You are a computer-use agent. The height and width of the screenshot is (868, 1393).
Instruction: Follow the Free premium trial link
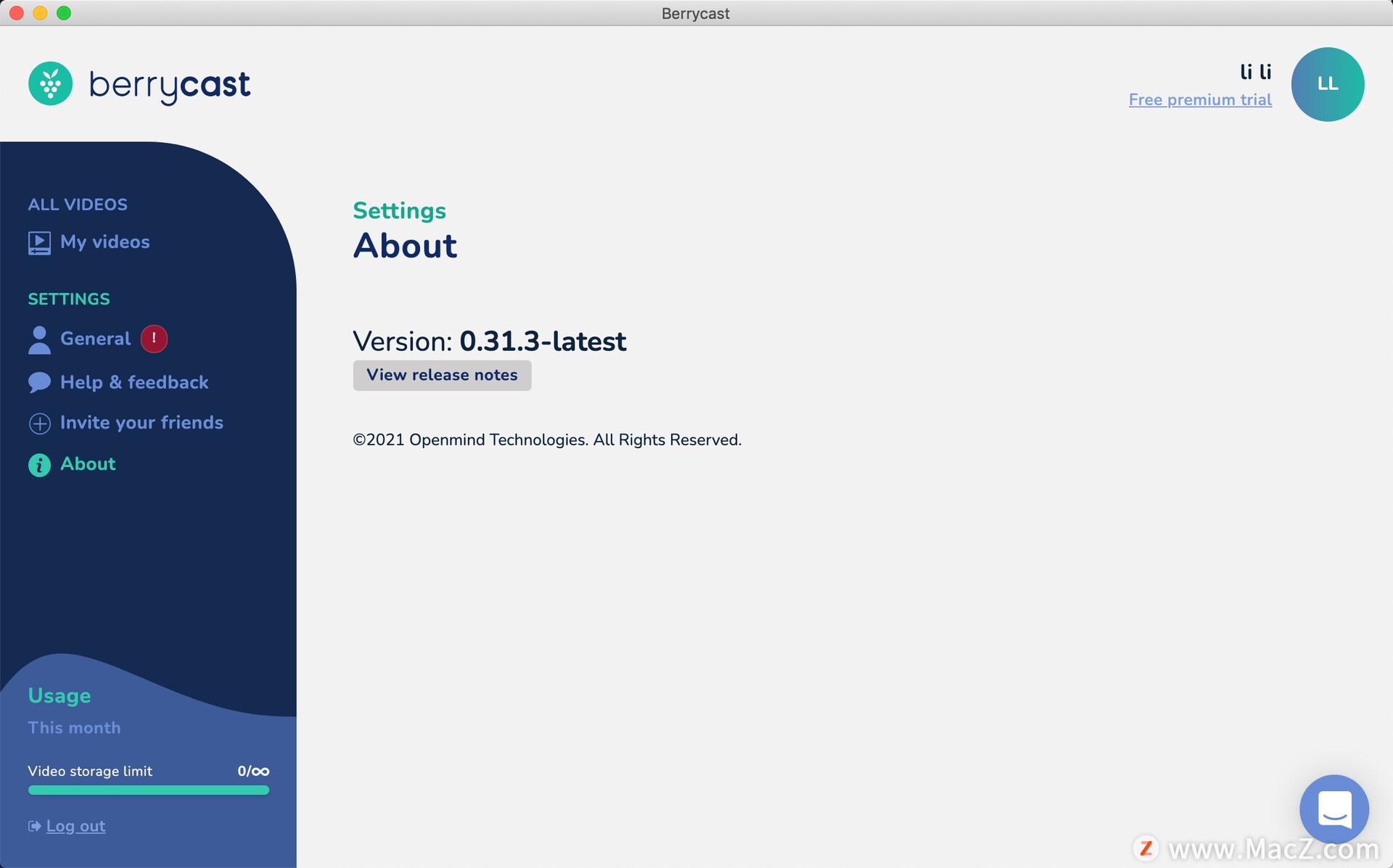pyautogui.click(x=1200, y=100)
